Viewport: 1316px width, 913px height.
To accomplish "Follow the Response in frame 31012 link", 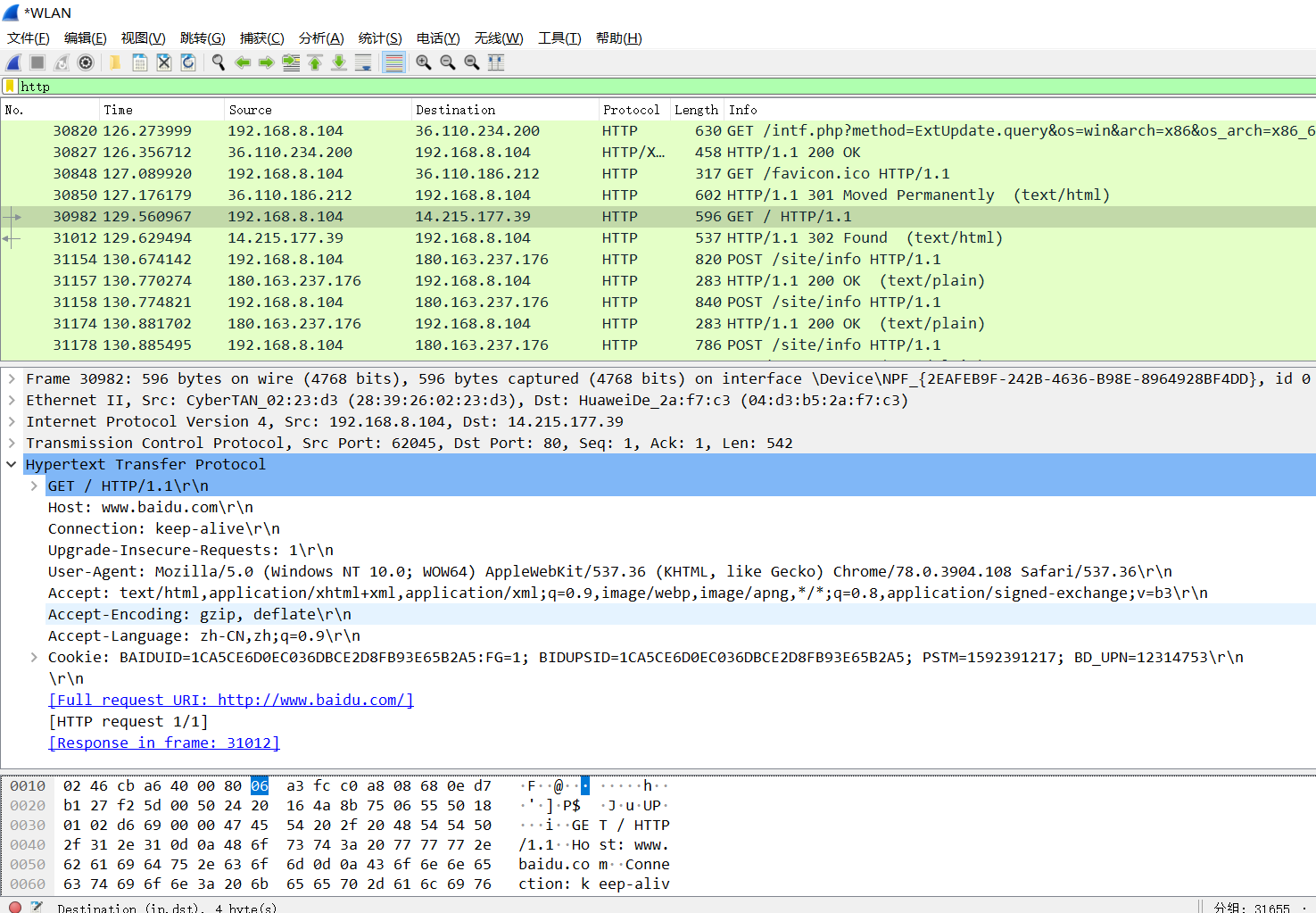I will (x=164, y=743).
